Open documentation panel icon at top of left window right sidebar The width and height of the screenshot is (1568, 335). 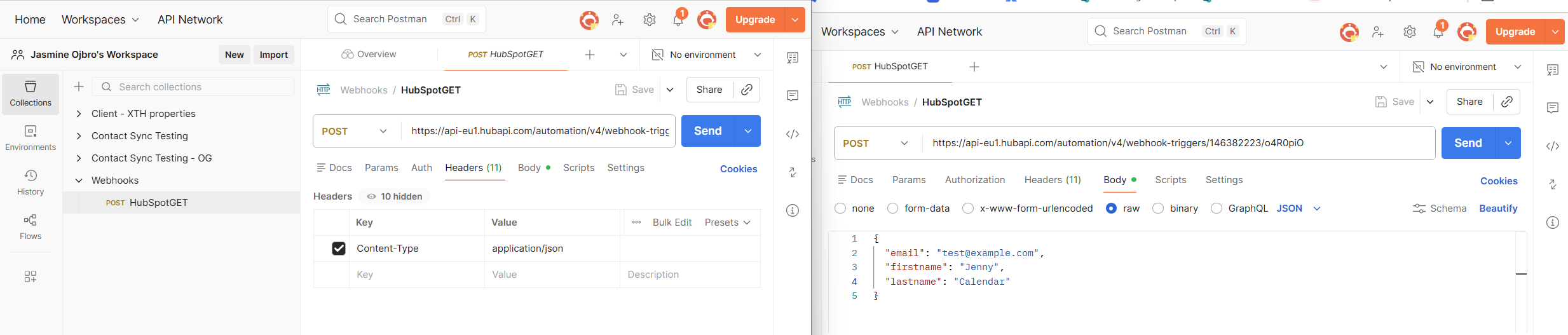pyautogui.click(x=793, y=58)
